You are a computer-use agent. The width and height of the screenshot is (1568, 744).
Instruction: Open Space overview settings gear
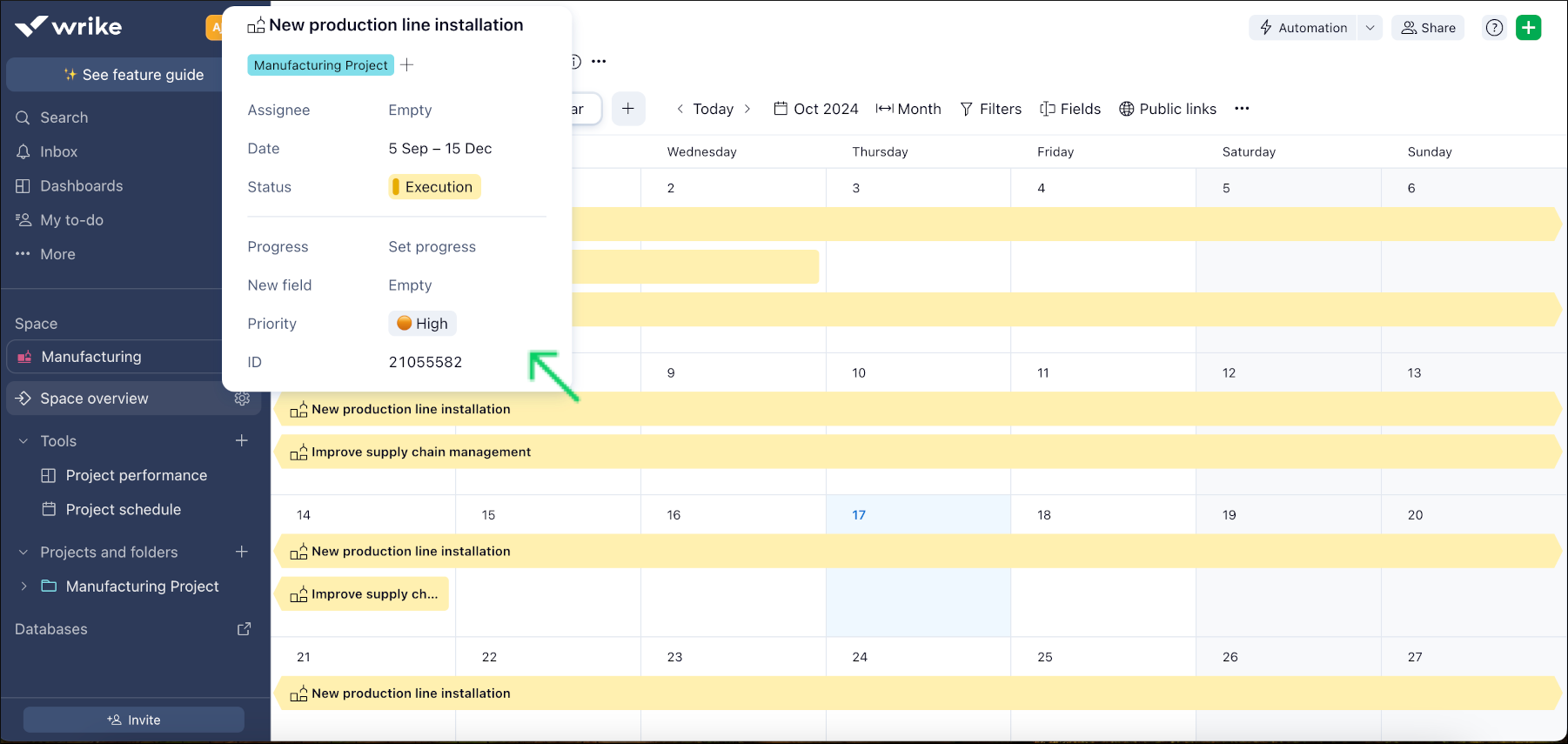tap(242, 399)
